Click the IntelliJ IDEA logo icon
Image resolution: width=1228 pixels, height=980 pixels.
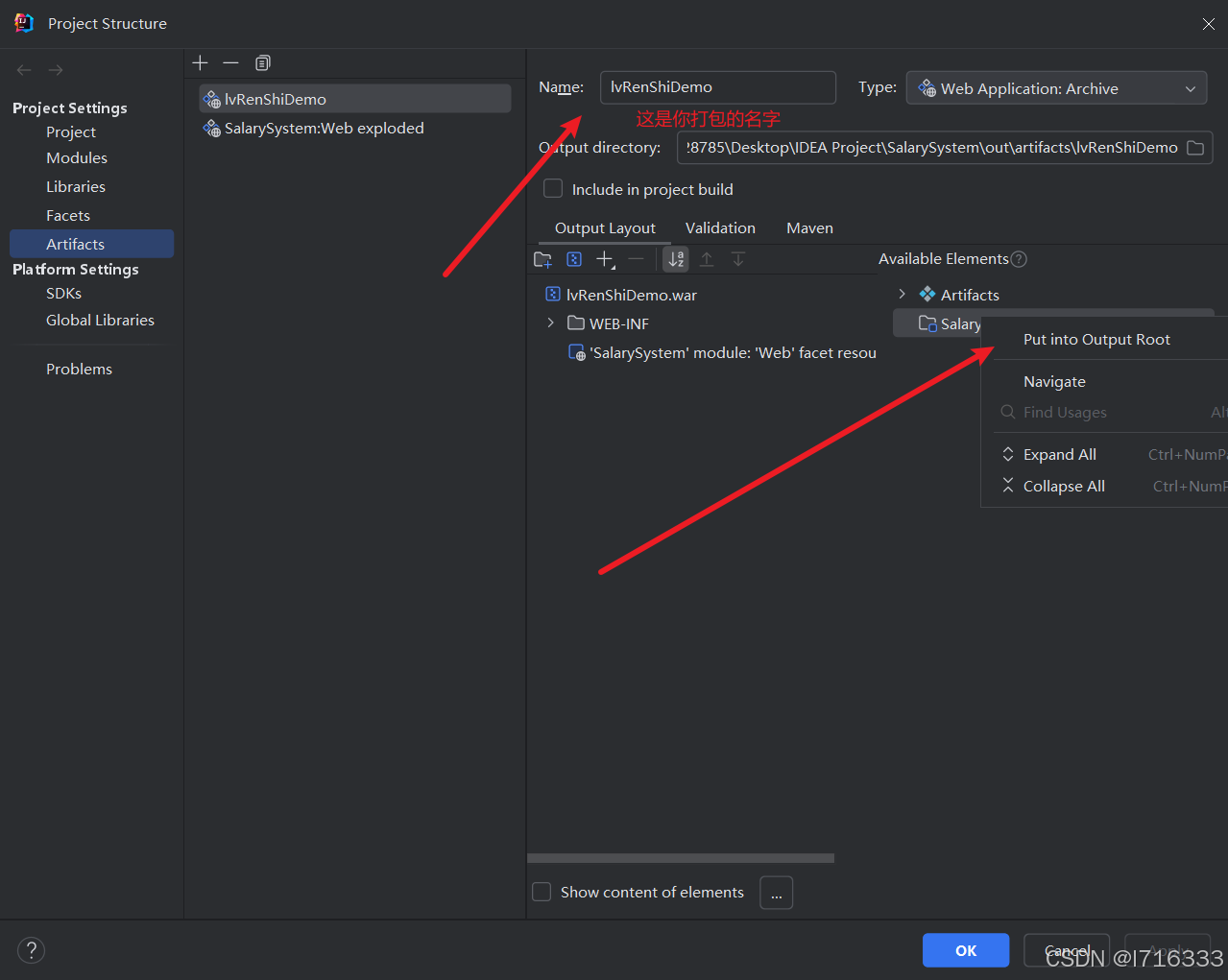(x=24, y=23)
